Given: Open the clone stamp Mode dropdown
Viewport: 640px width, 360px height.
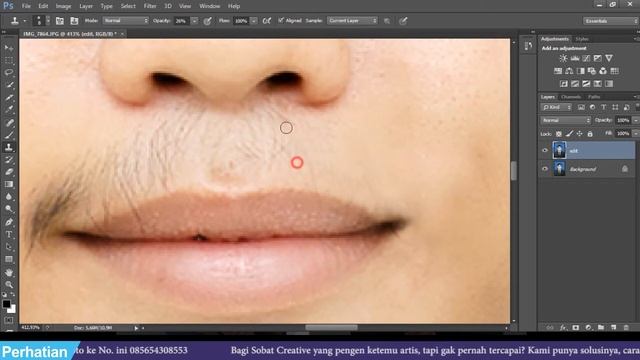Looking at the screenshot, I should click(x=125, y=20).
